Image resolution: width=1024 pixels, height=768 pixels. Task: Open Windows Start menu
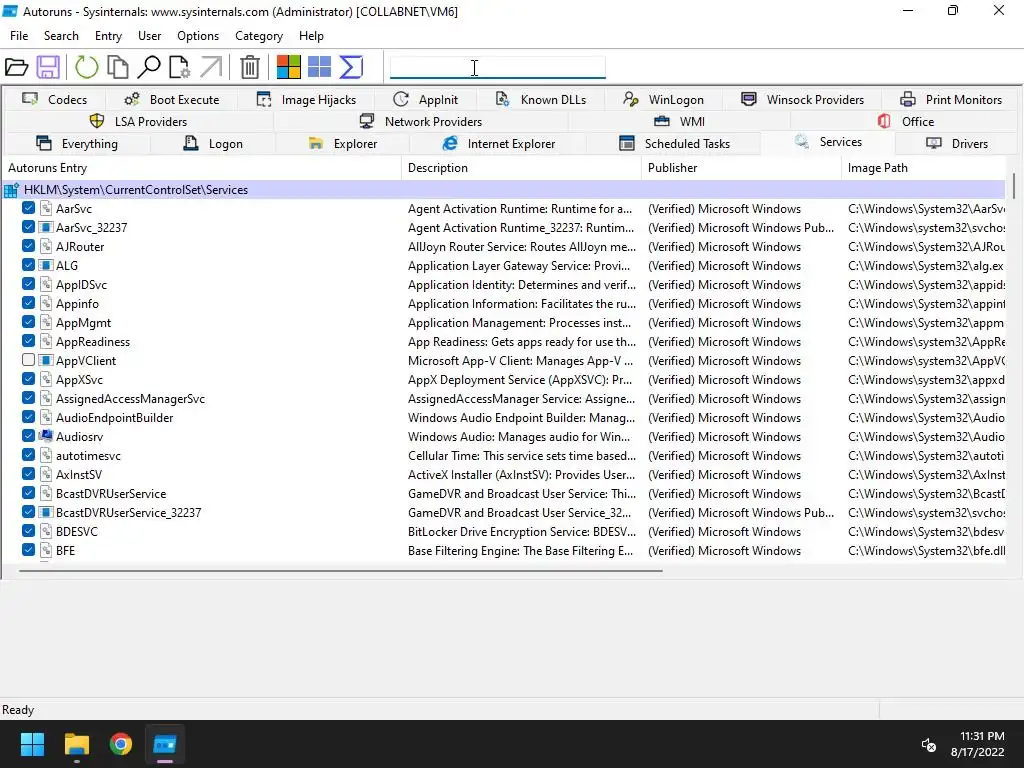click(32, 744)
